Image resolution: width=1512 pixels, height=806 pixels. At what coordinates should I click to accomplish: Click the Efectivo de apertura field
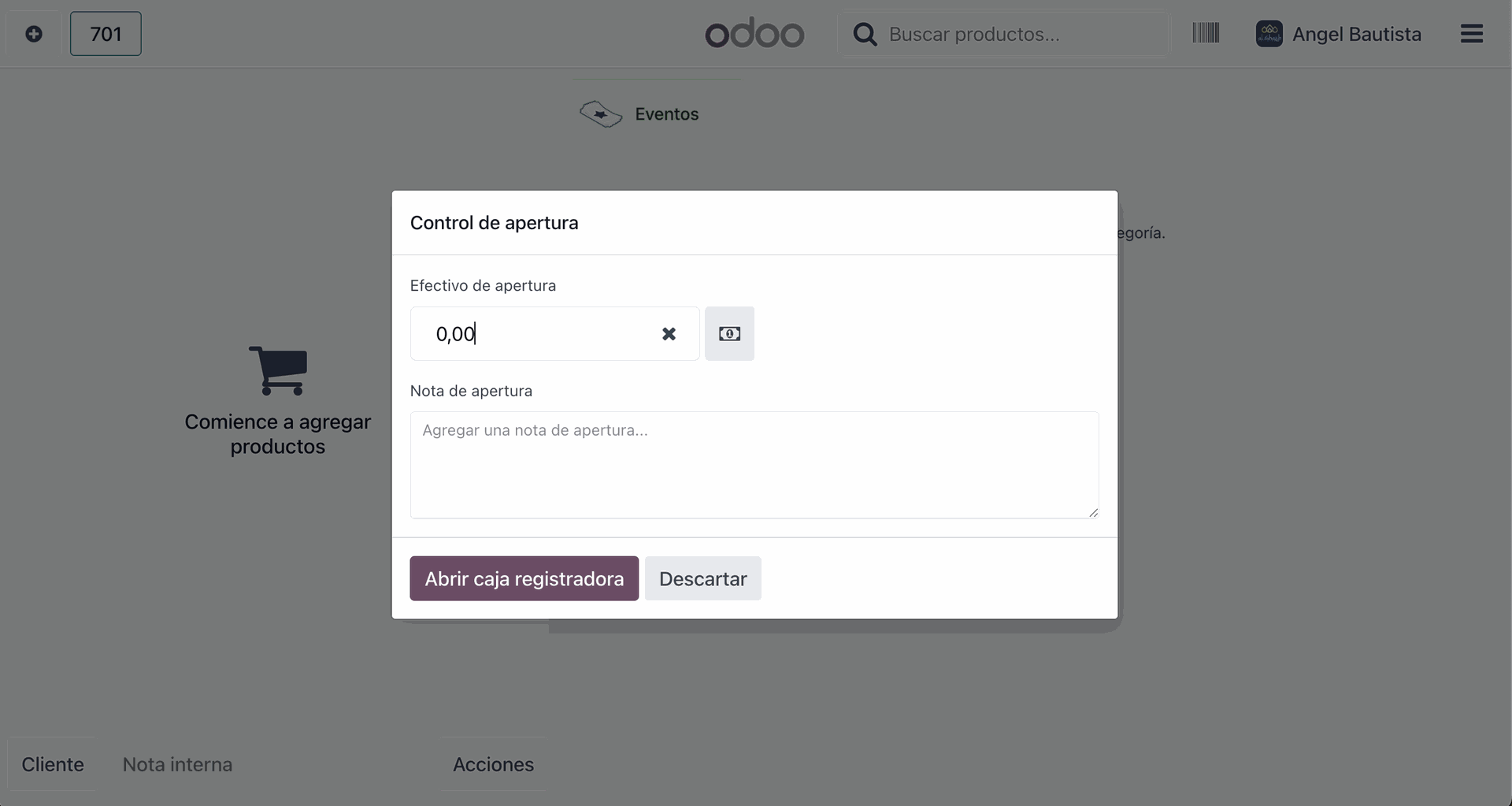point(554,334)
